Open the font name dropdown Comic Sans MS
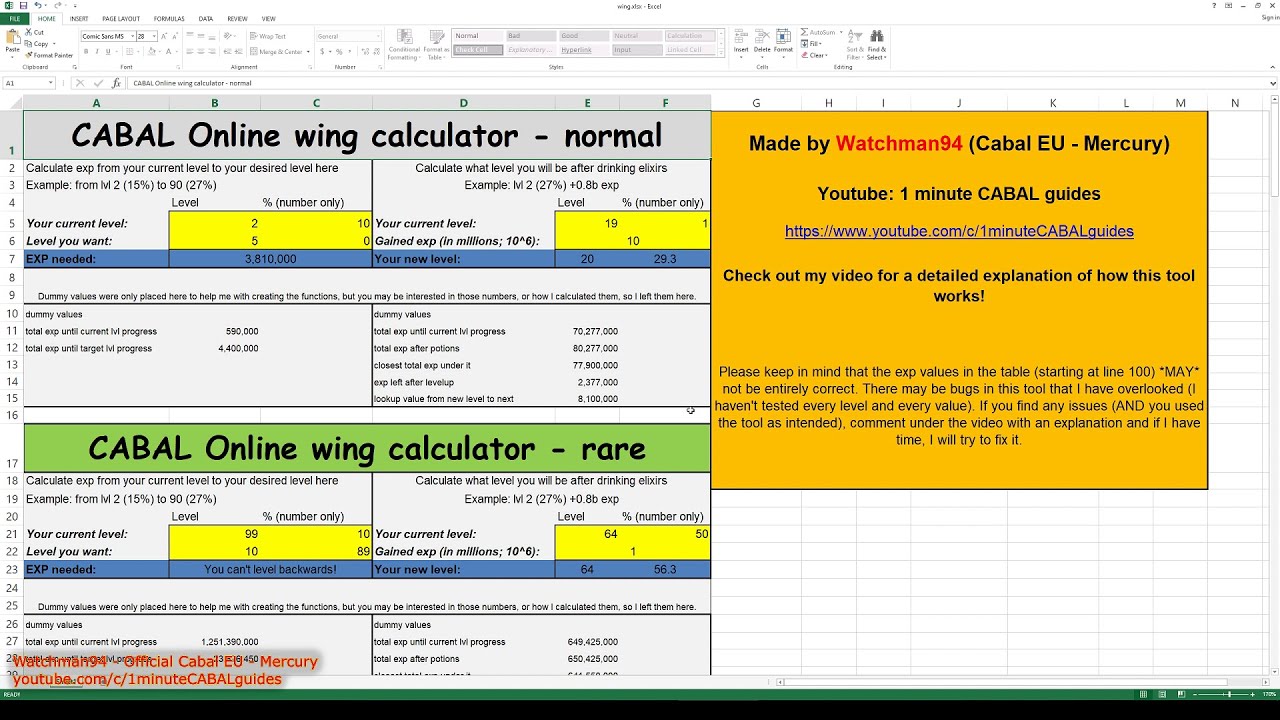 tap(132, 36)
